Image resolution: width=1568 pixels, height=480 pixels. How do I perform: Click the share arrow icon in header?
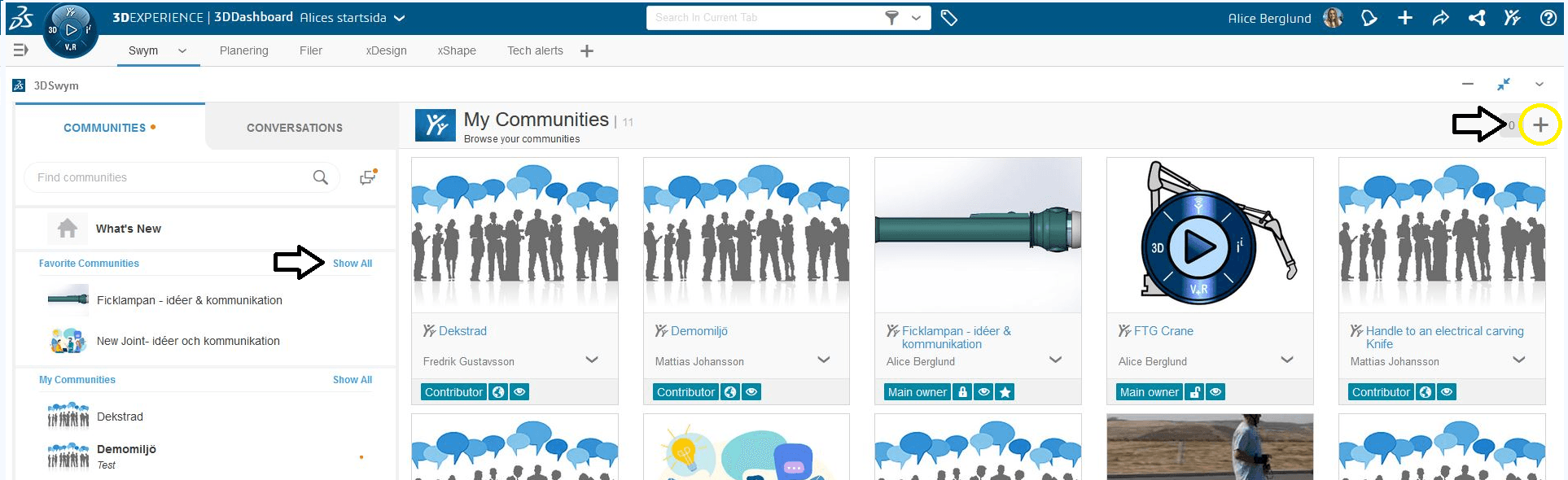tap(1440, 18)
